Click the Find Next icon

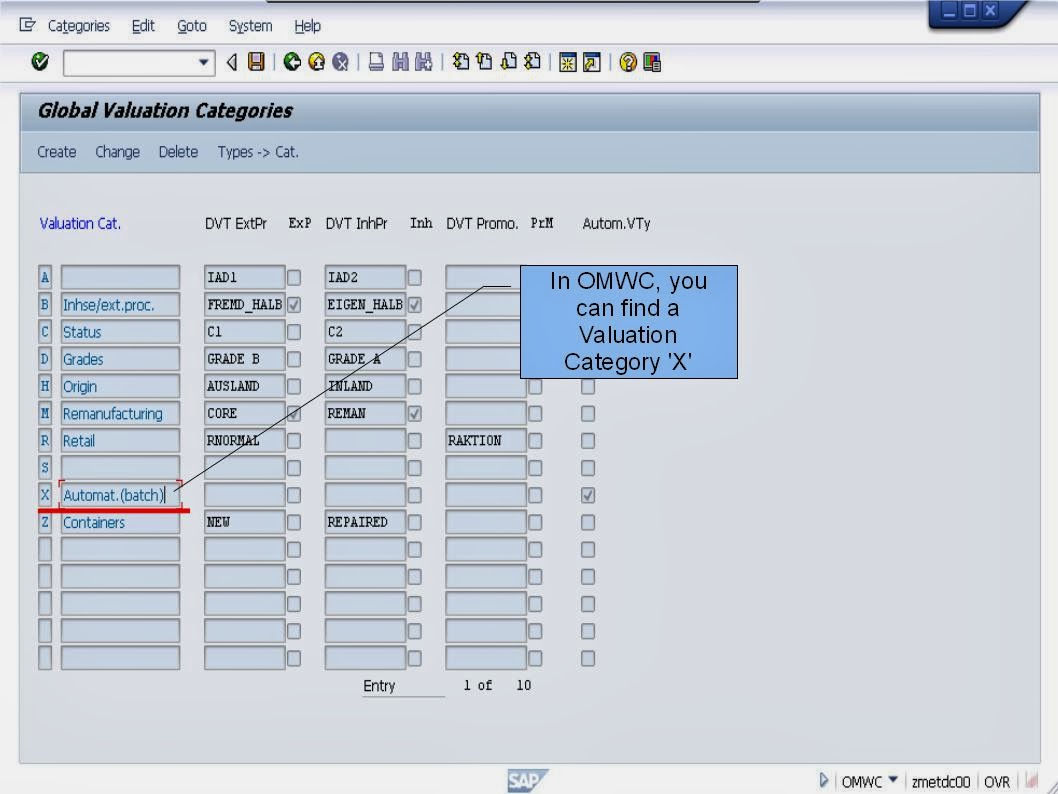(422, 62)
